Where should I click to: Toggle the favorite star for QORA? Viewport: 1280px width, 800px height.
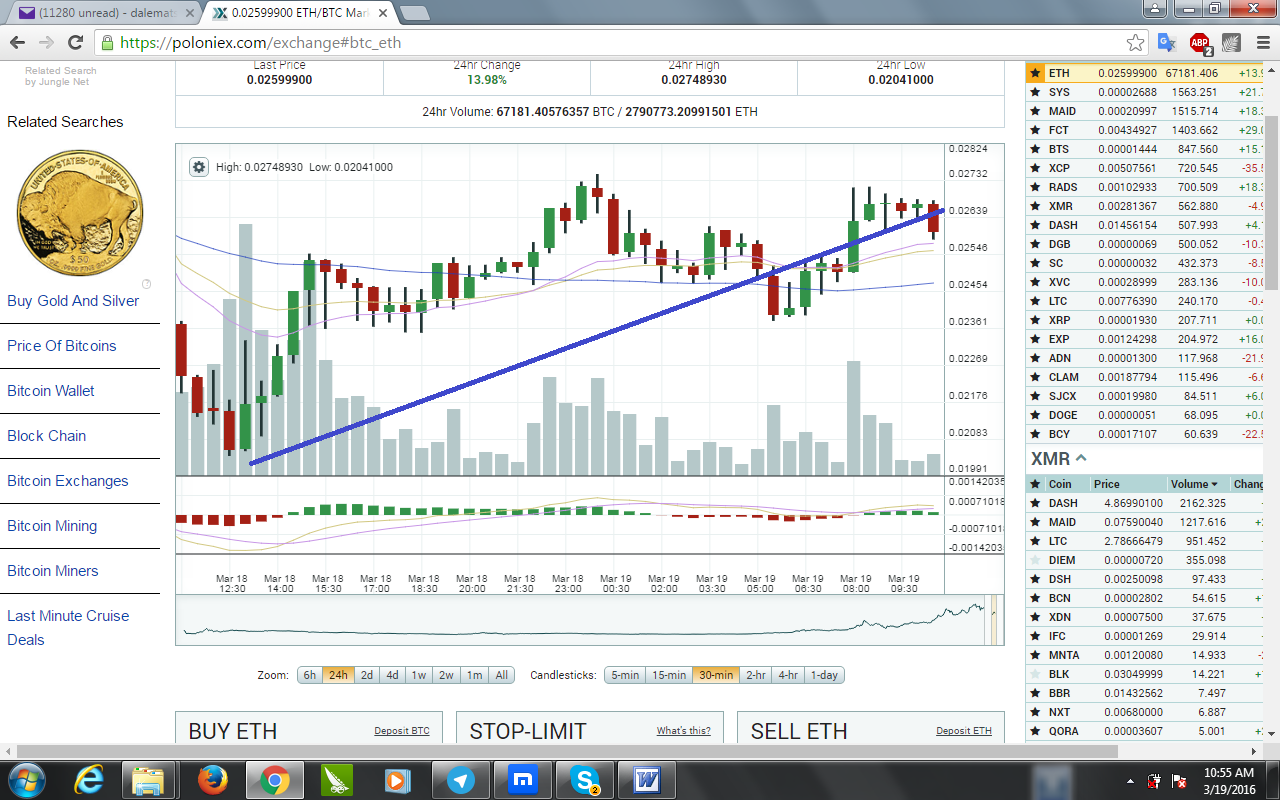pyautogui.click(x=1036, y=731)
